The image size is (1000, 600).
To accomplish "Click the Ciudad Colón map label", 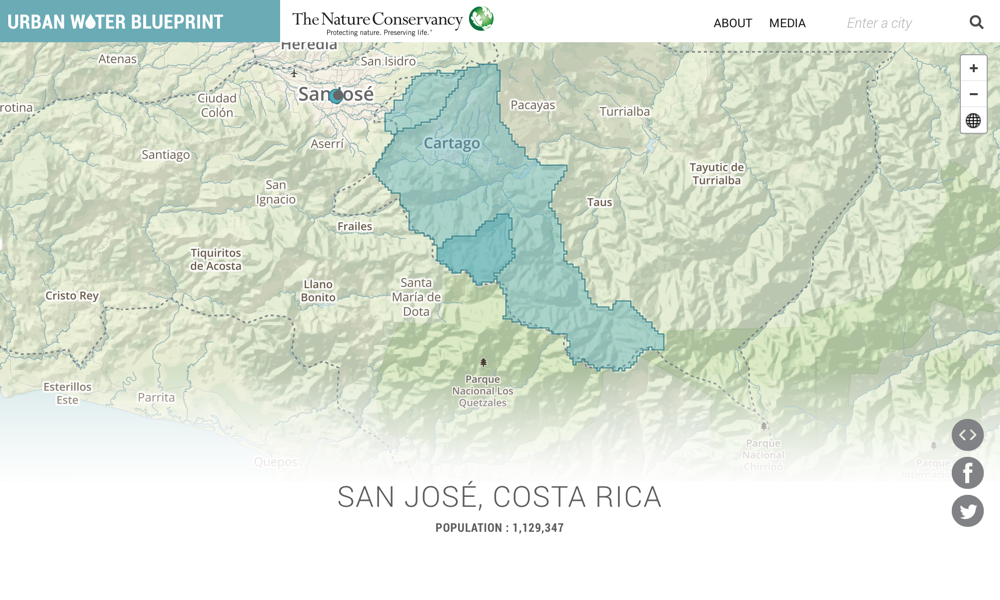I will click(217, 105).
